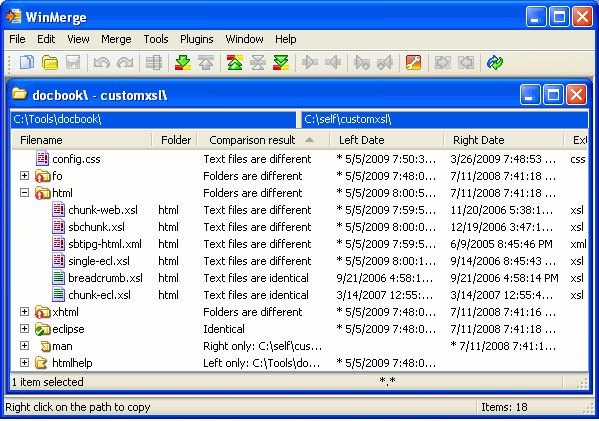The width and height of the screenshot is (599, 421).
Task: Maximize the docbook\ - customxsl\ child window
Action: click(x=553, y=94)
